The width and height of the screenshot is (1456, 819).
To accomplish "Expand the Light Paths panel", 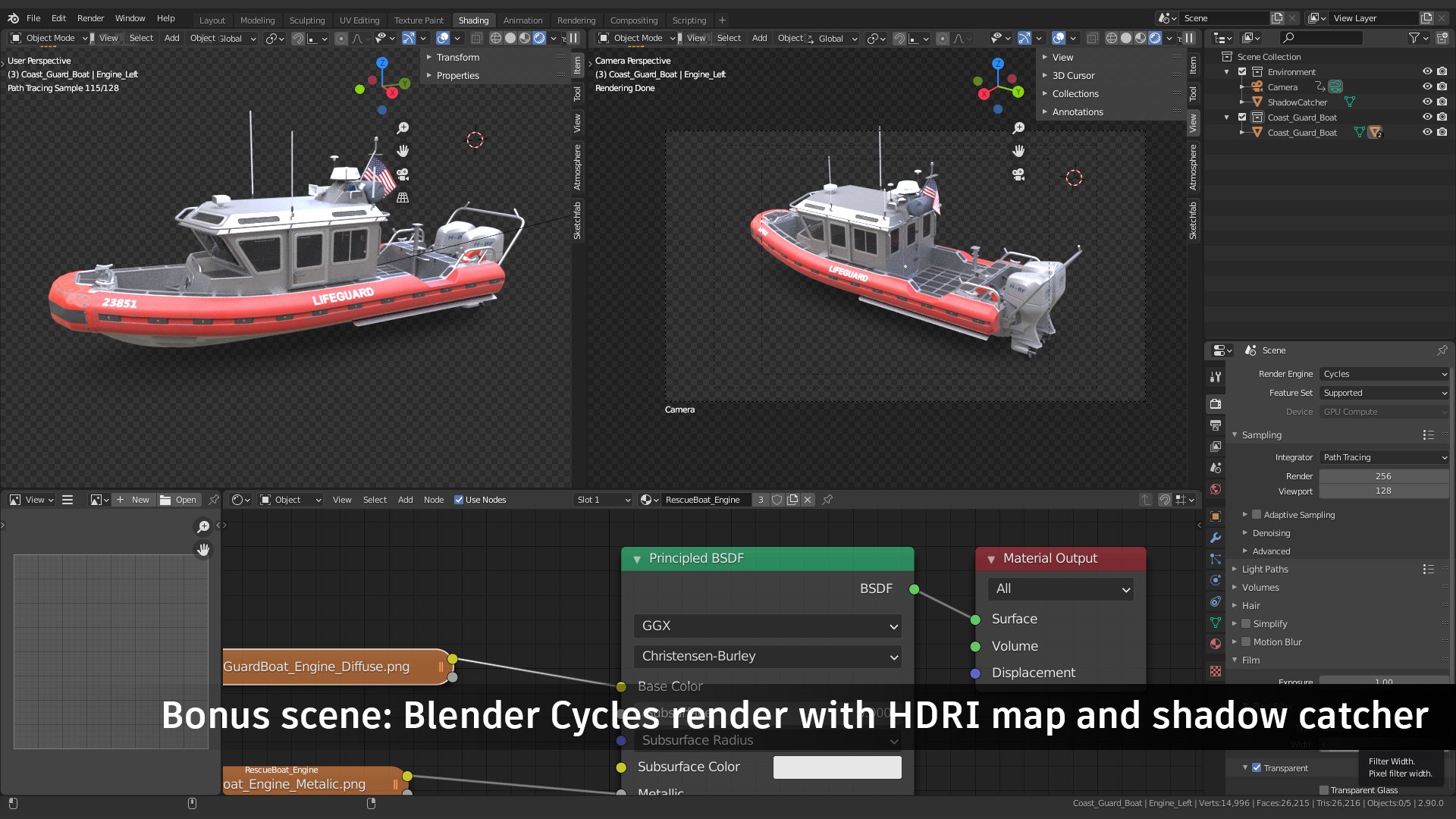I will click(1264, 570).
